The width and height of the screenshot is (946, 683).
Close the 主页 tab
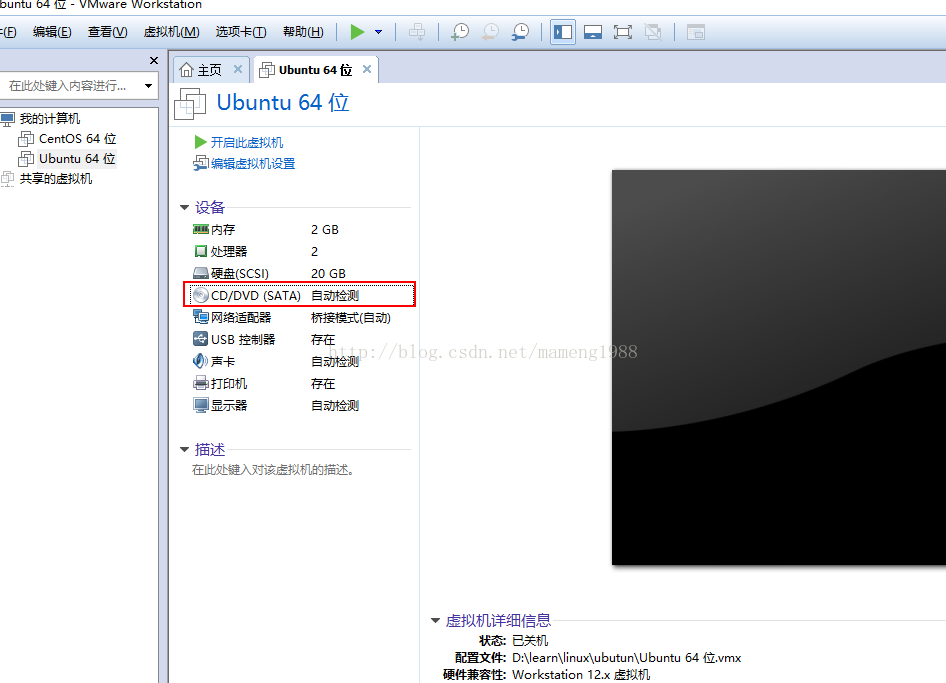238,69
